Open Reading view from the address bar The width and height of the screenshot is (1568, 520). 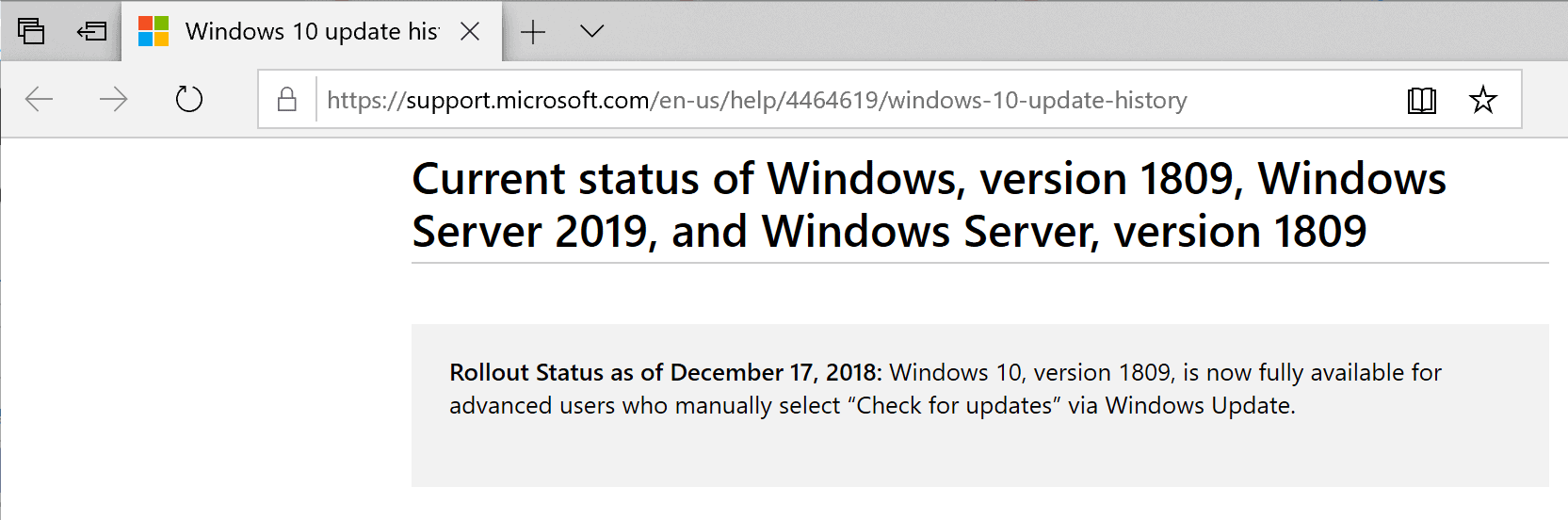click(x=1421, y=100)
